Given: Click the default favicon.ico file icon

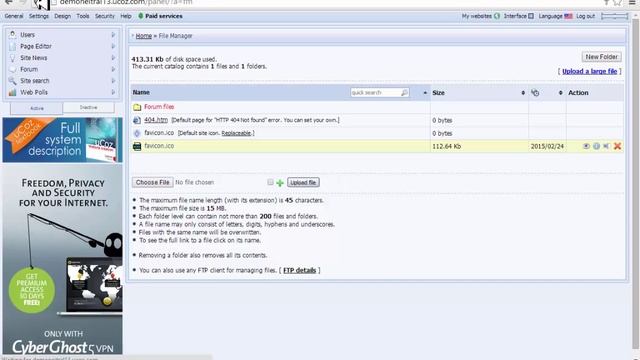Looking at the screenshot, I should tap(137, 133).
